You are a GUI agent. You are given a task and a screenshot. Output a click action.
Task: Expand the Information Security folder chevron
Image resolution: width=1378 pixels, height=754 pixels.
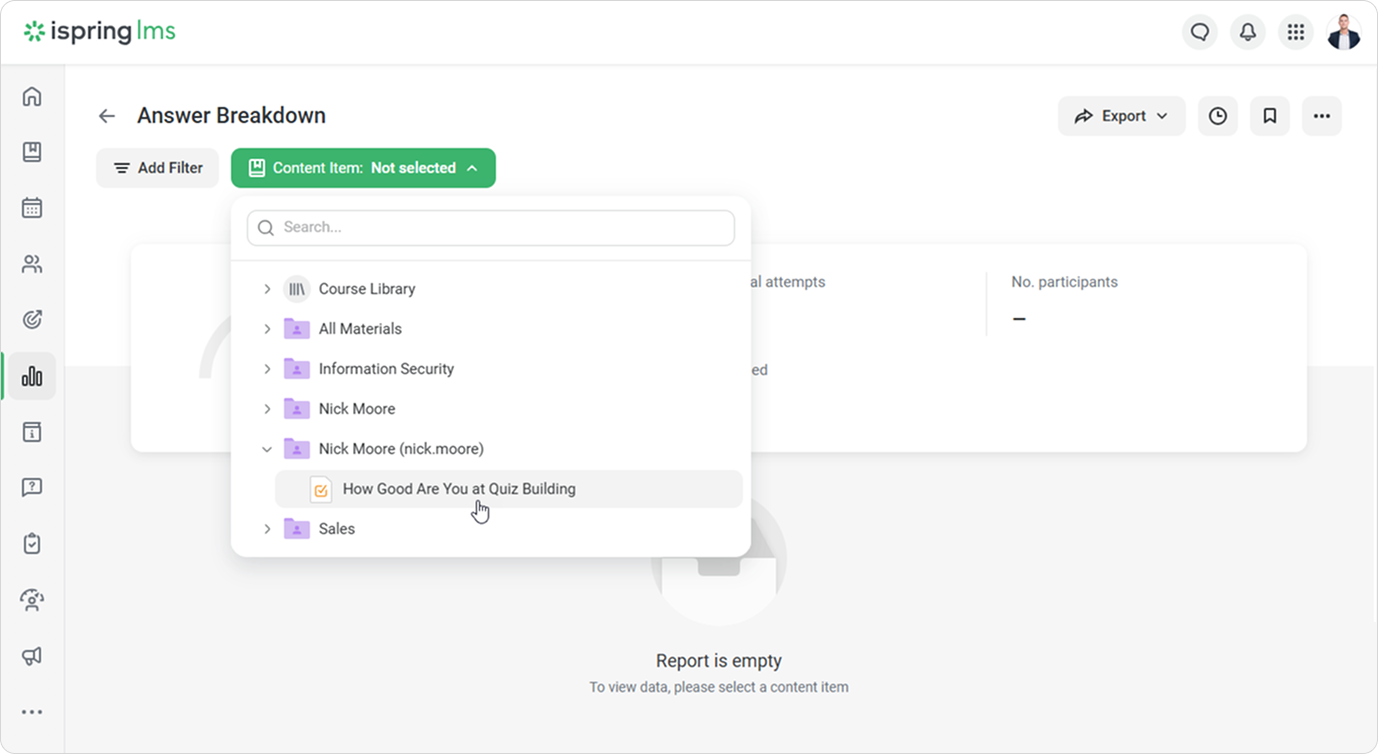click(x=267, y=369)
